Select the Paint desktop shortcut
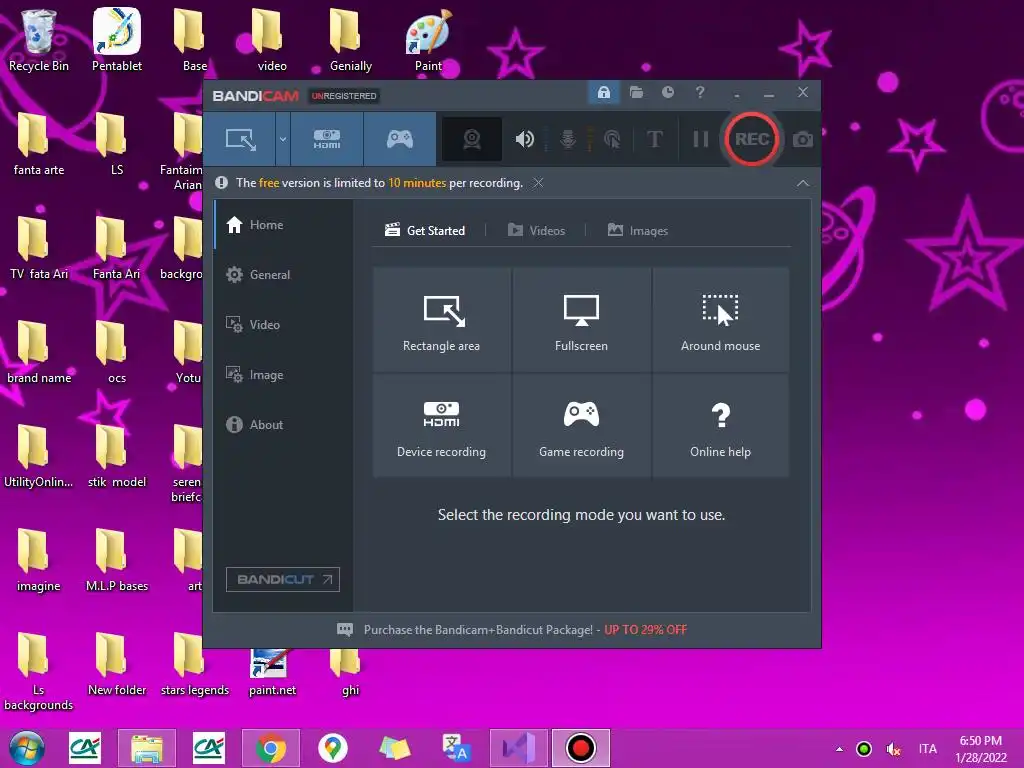Viewport: 1024px width, 768px height. 428,40
